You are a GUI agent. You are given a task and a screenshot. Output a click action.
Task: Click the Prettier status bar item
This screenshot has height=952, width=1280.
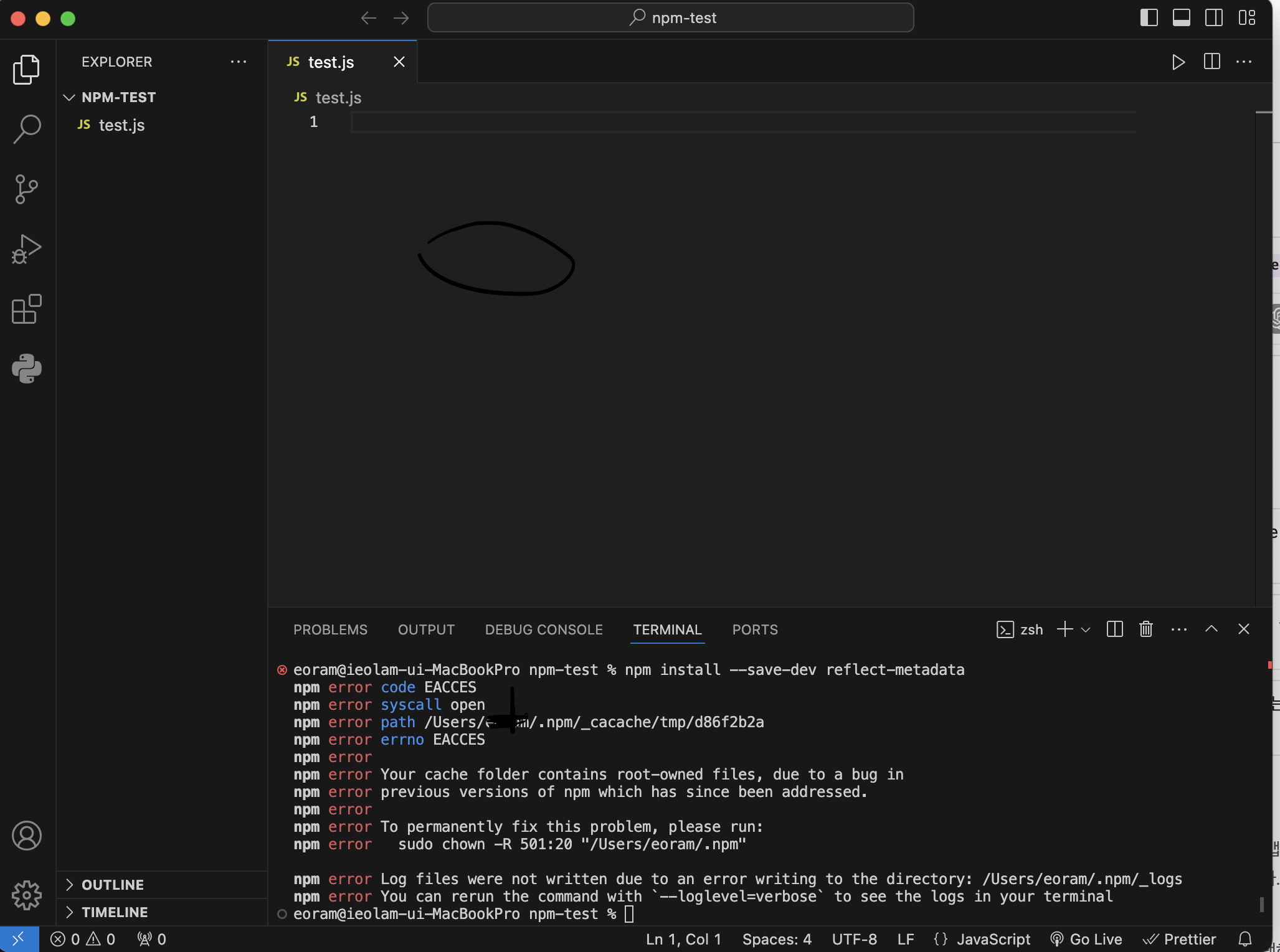click(x=1179, y=939)
